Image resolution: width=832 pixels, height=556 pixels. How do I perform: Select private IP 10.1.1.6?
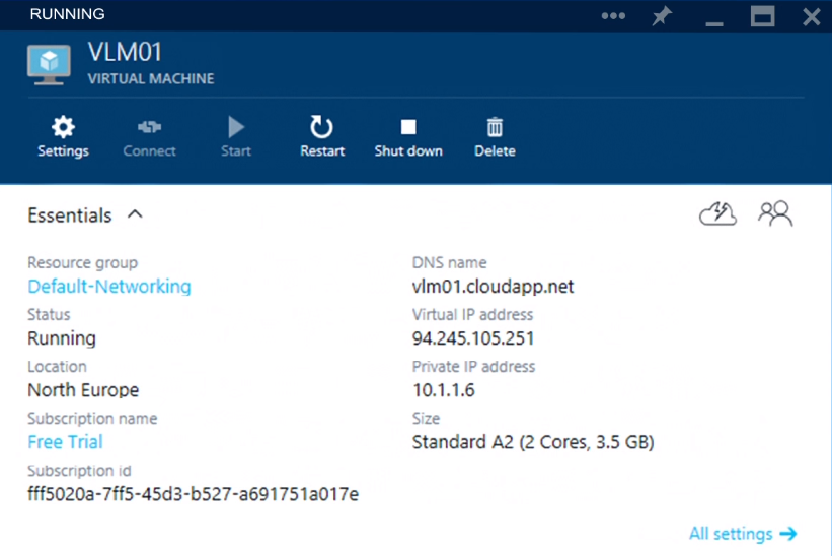tap(443, 390)
